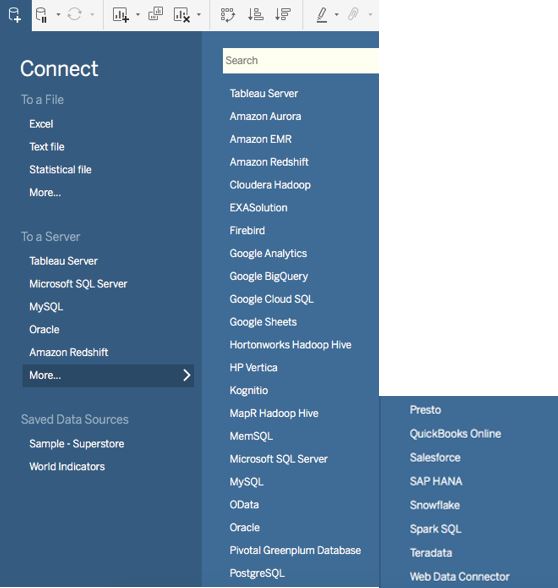Screen dimensions: 558x588
Task: Choose SAP HANA connector
Action: pyautogui.click(x=436, y=482)
